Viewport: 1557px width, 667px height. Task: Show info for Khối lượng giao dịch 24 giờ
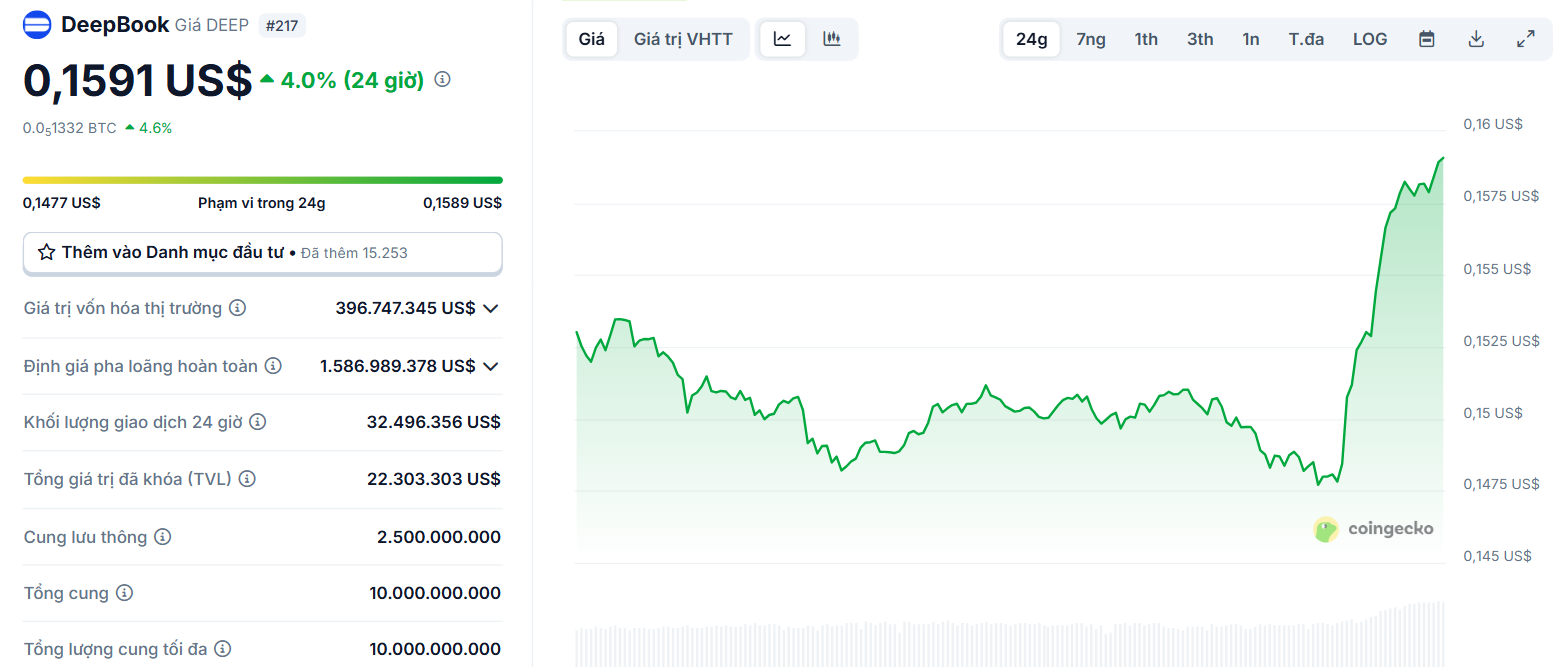coord(258,422)
